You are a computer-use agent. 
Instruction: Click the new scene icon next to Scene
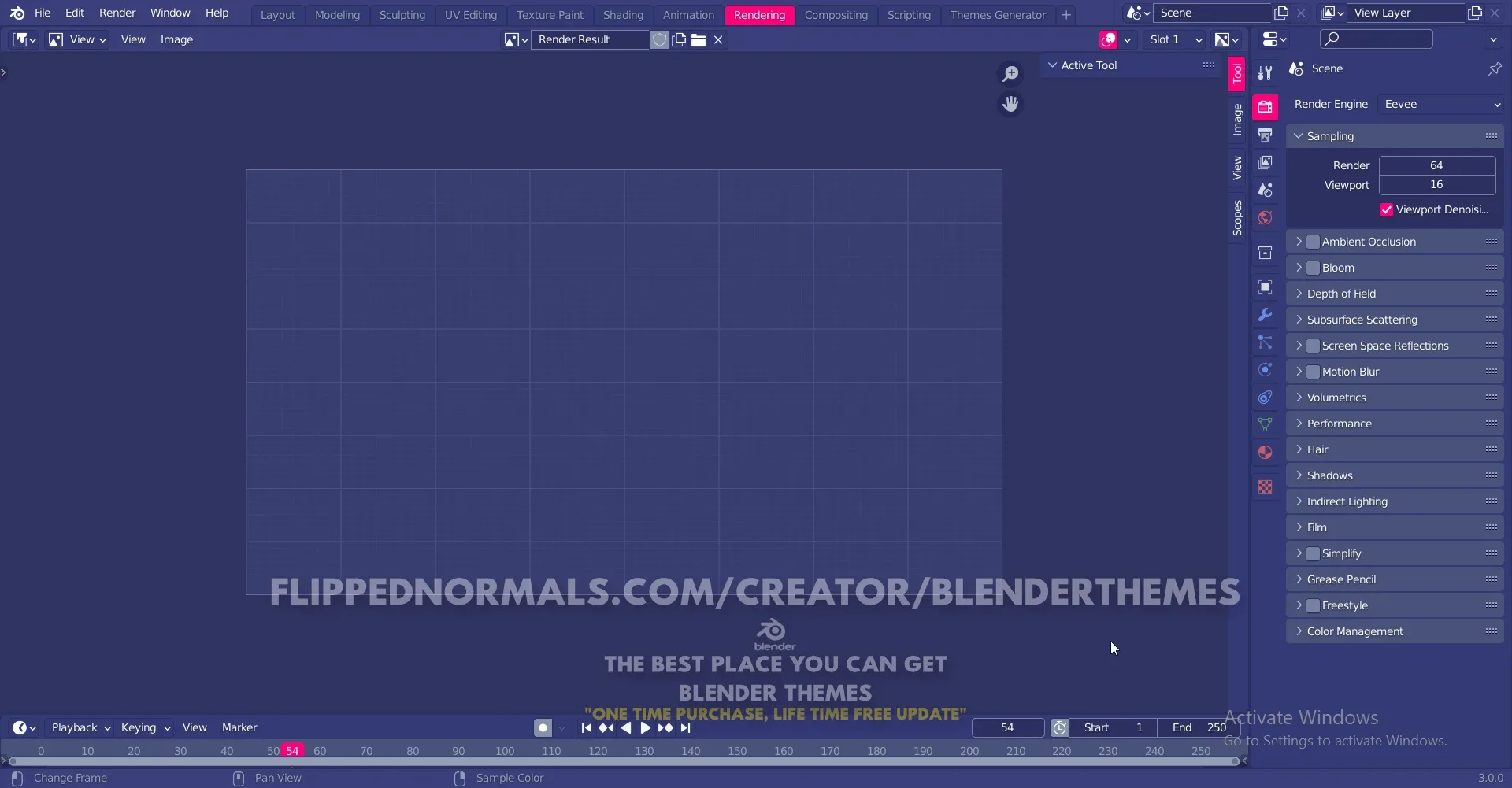pos(1281,13)
